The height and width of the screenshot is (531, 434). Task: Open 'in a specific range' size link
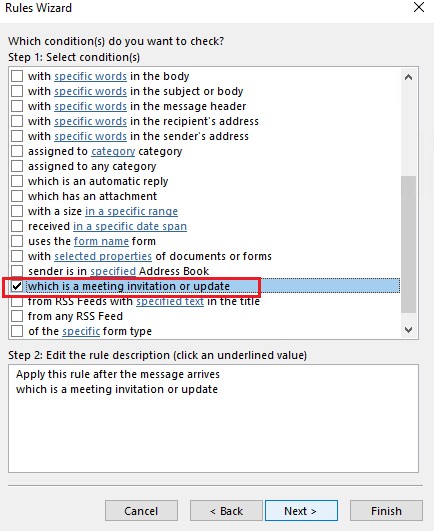[x=131, y=211]
